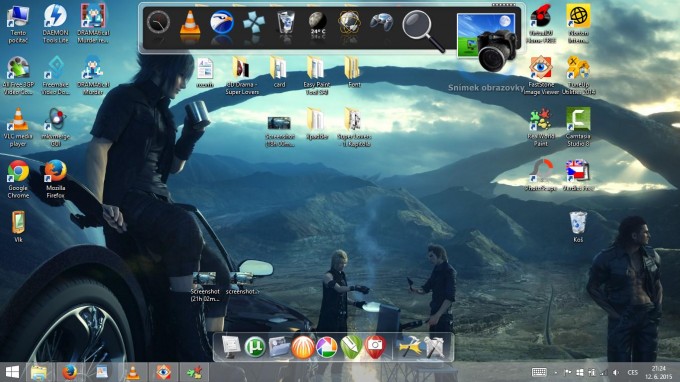
Task: Open the card folder on desktop
Action: [x=279, y=72]
